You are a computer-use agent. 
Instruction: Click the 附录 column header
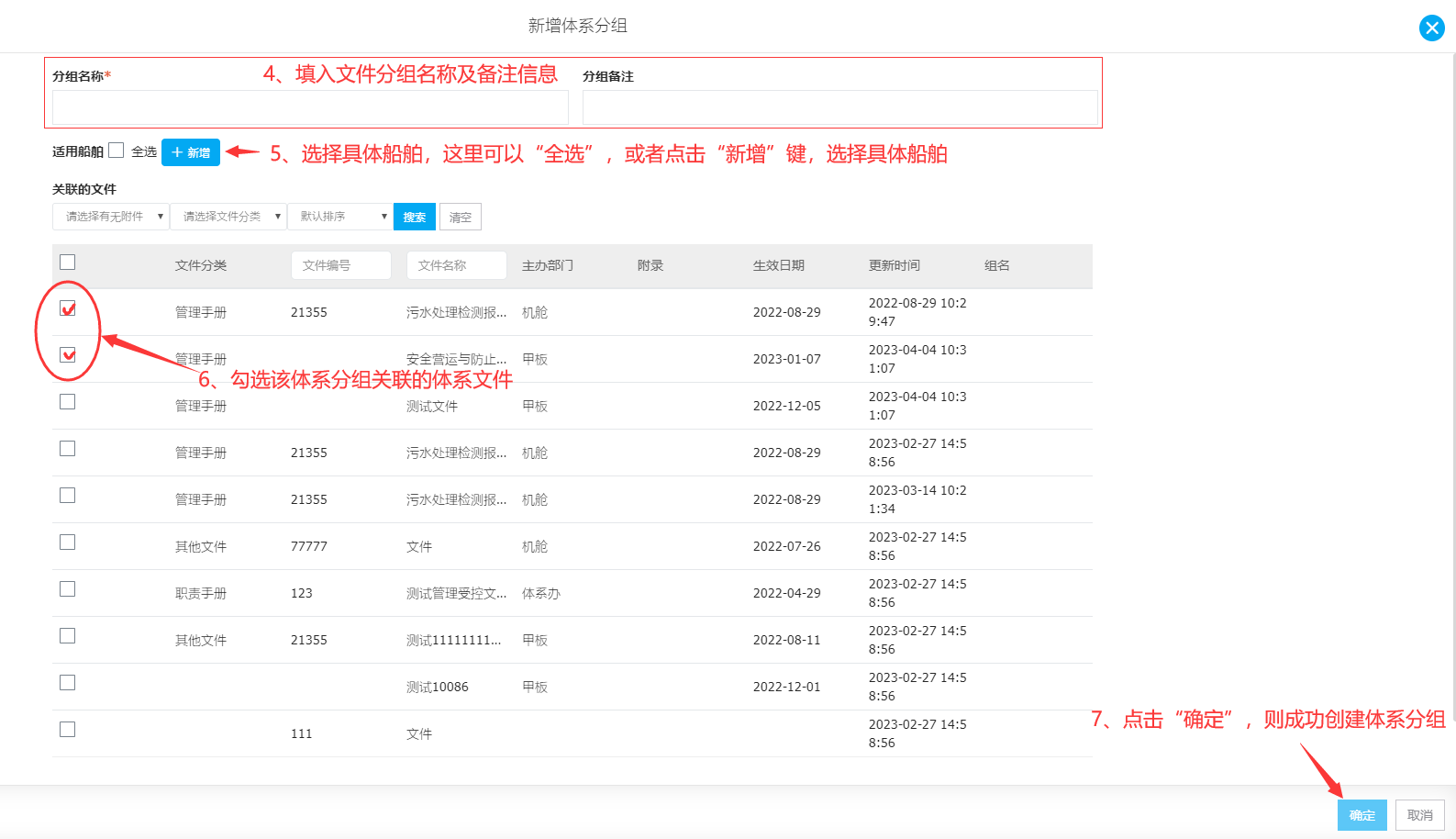(x=650, y=265)
